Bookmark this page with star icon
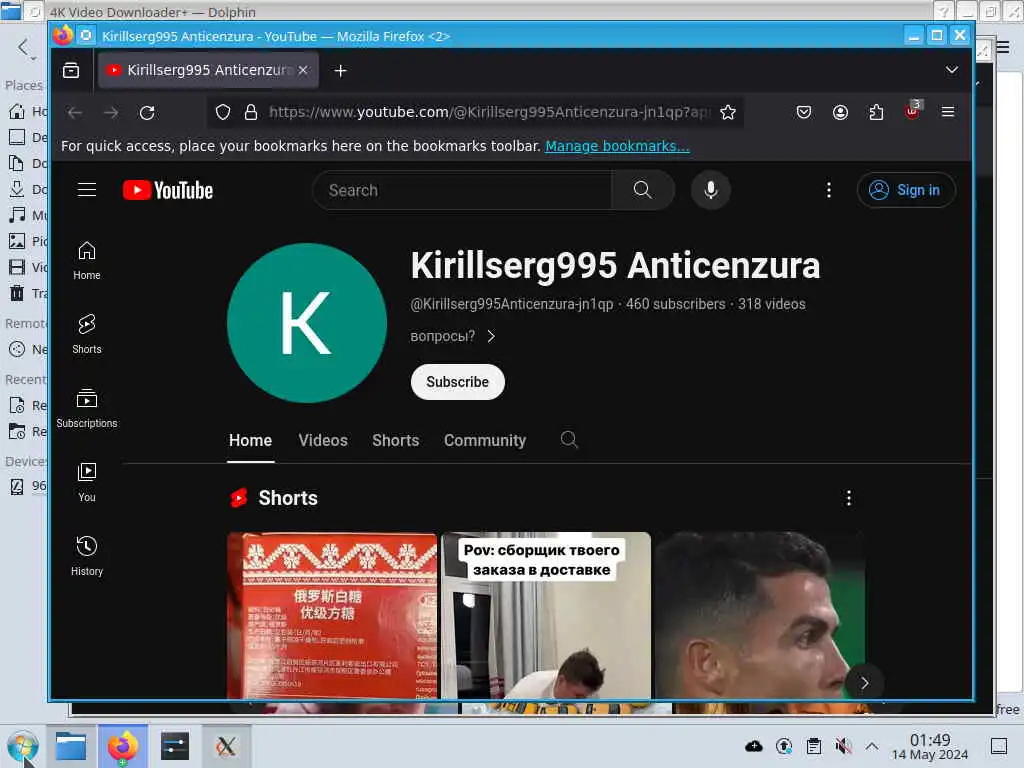The image size is (1024, 768). coord(728,112)
